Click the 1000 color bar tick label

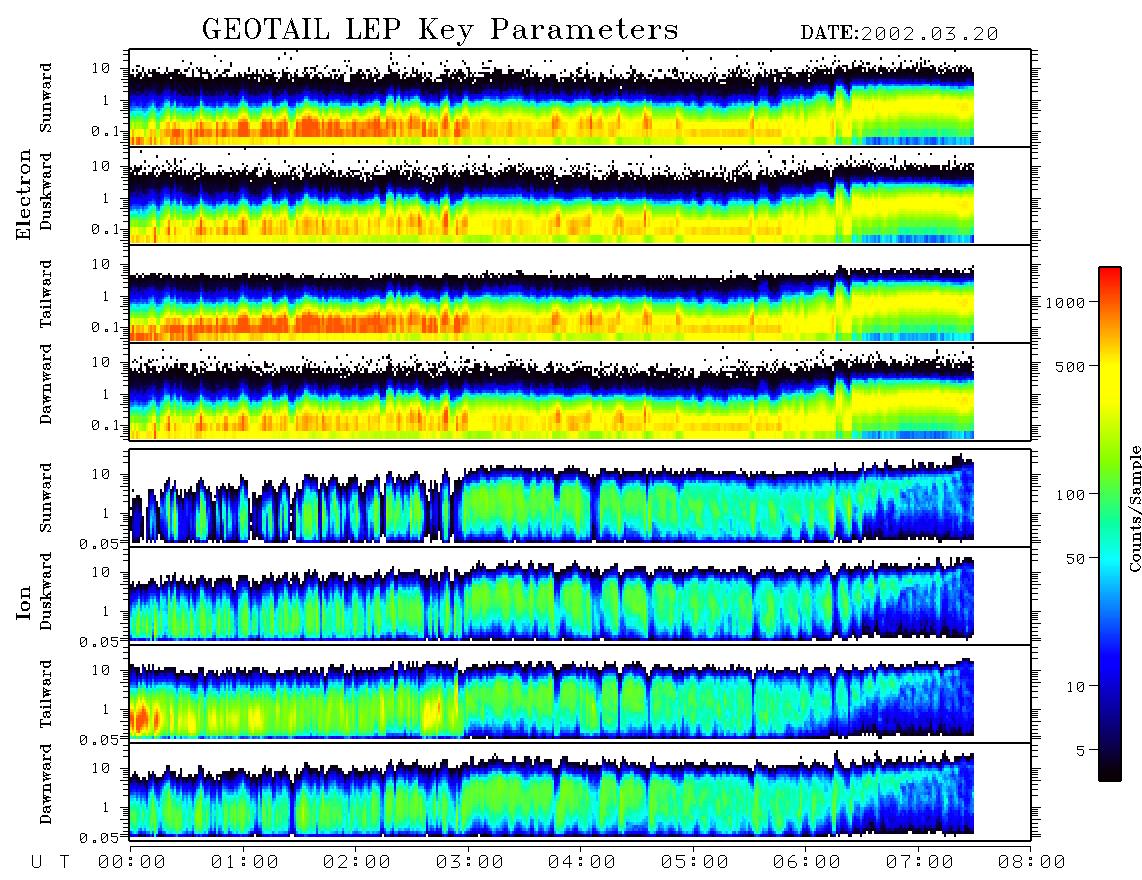click(x=1066, y=302)
